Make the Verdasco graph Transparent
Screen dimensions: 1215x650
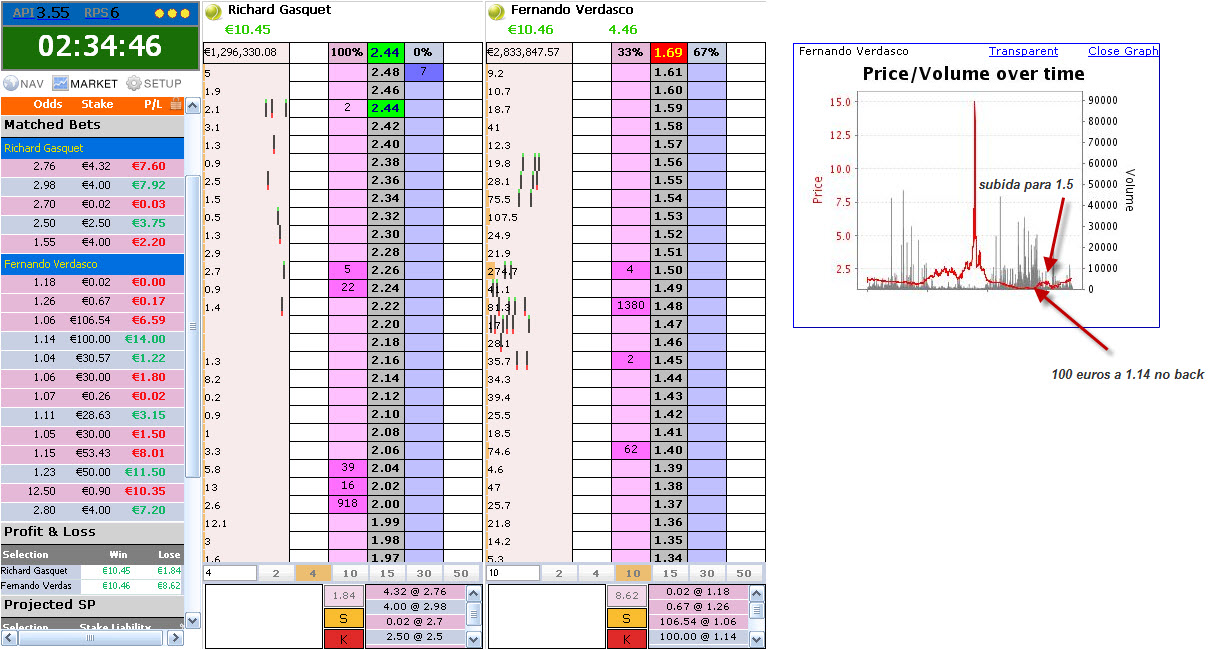tap(1023, 51)
